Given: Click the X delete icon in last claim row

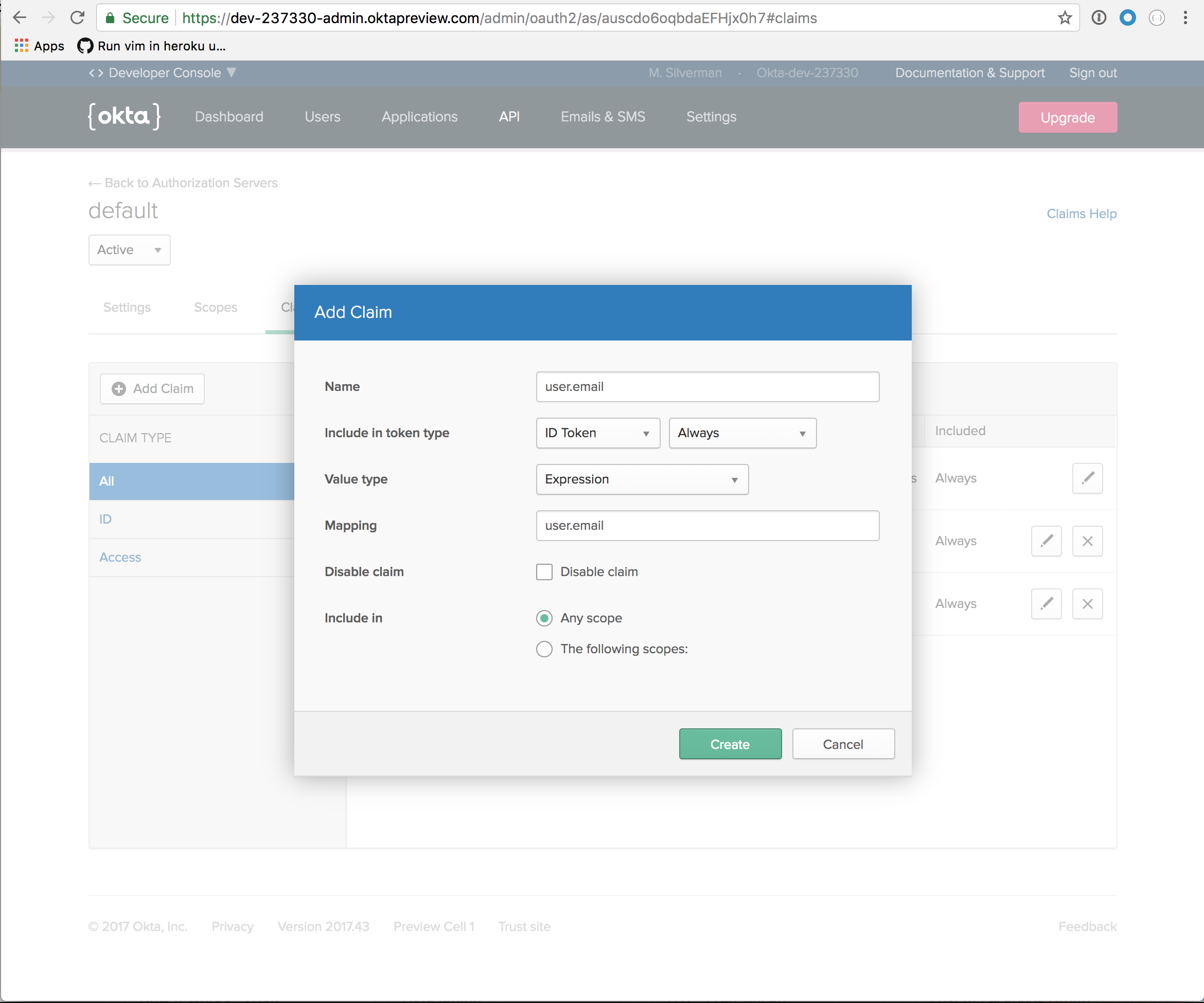Looking at the screenshot, I should (x=1087, y=603).
